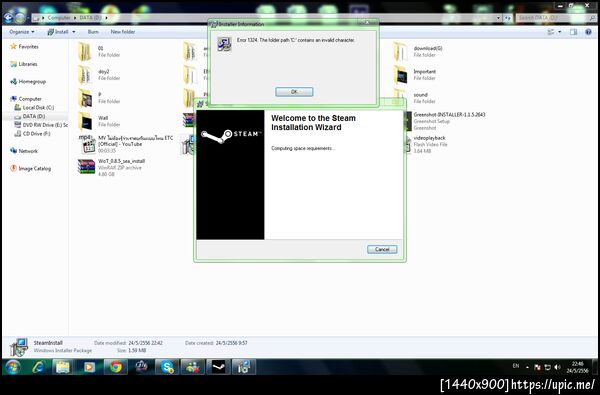Image resolution: width=600 pixels, height=395 pixels.
Task: Select the Important folder
Action: click(x=415, y=75)
